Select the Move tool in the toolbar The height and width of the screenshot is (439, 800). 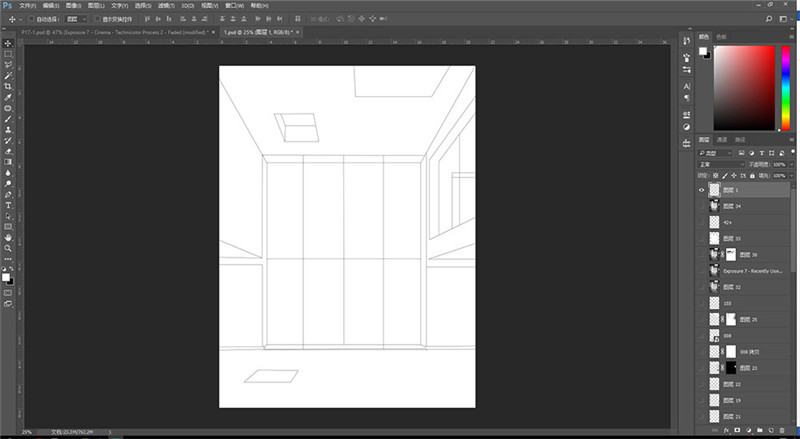click(8, 43)
